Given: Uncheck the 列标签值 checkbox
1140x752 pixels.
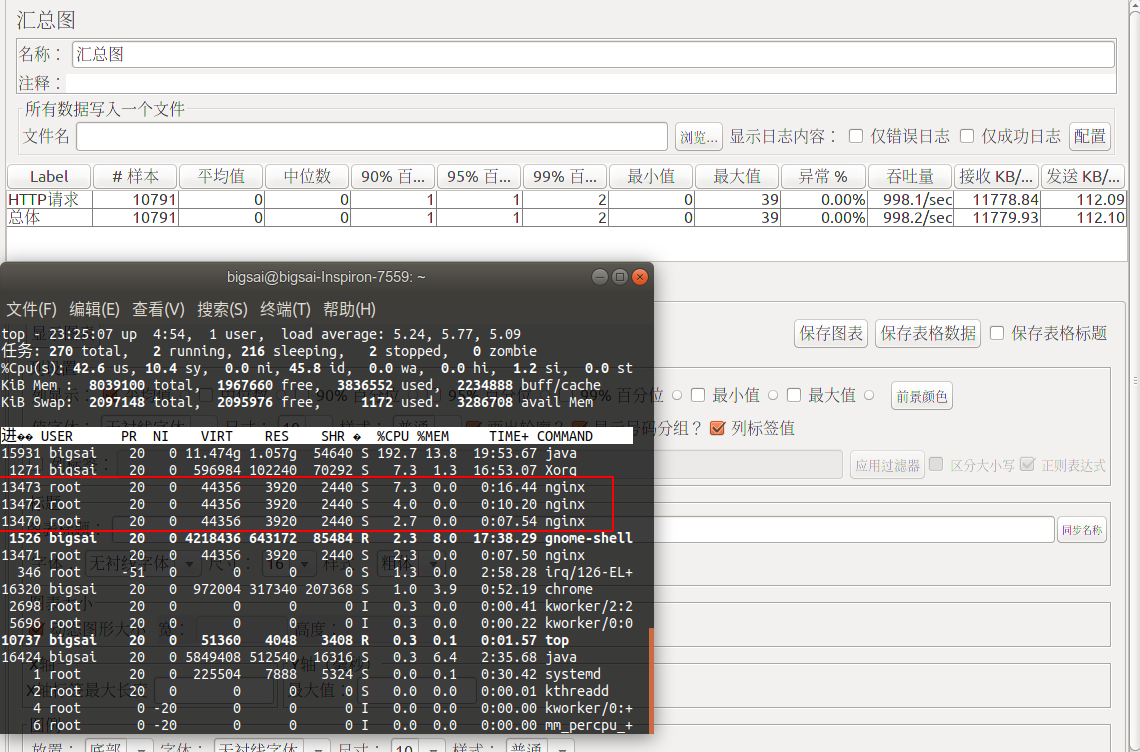Looking at the screenshot, I should [x=718, y=428].
